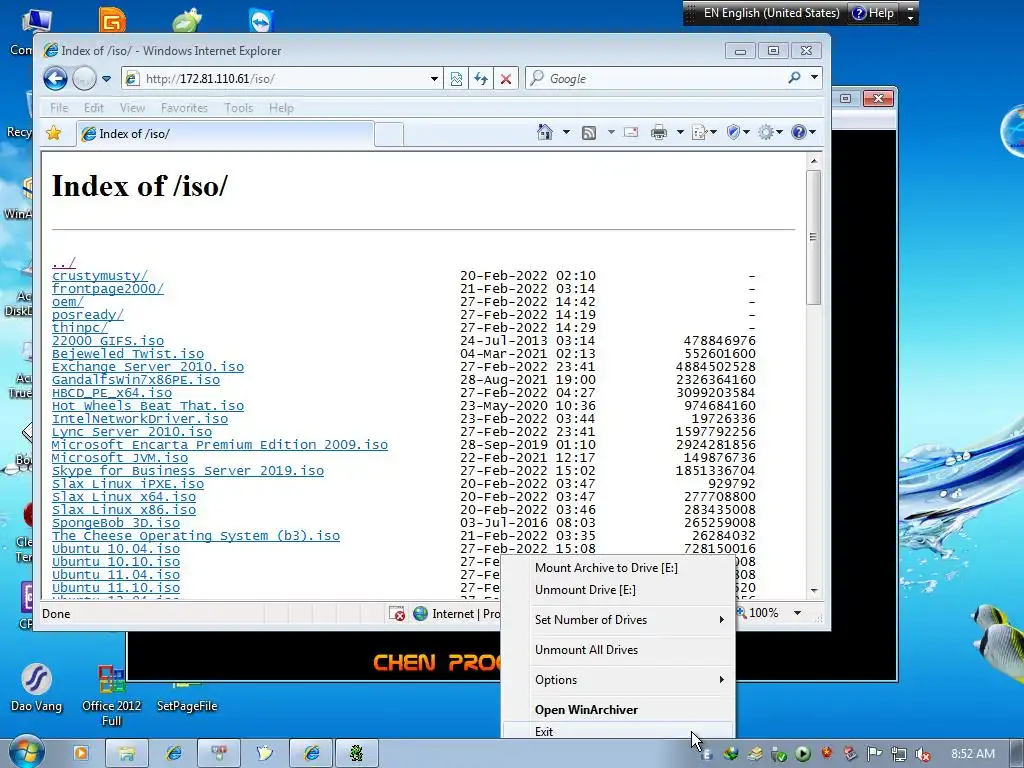Click the vertical scrollbar thumb
This screenshot has width=1024, height=768.
pos(813,237)
